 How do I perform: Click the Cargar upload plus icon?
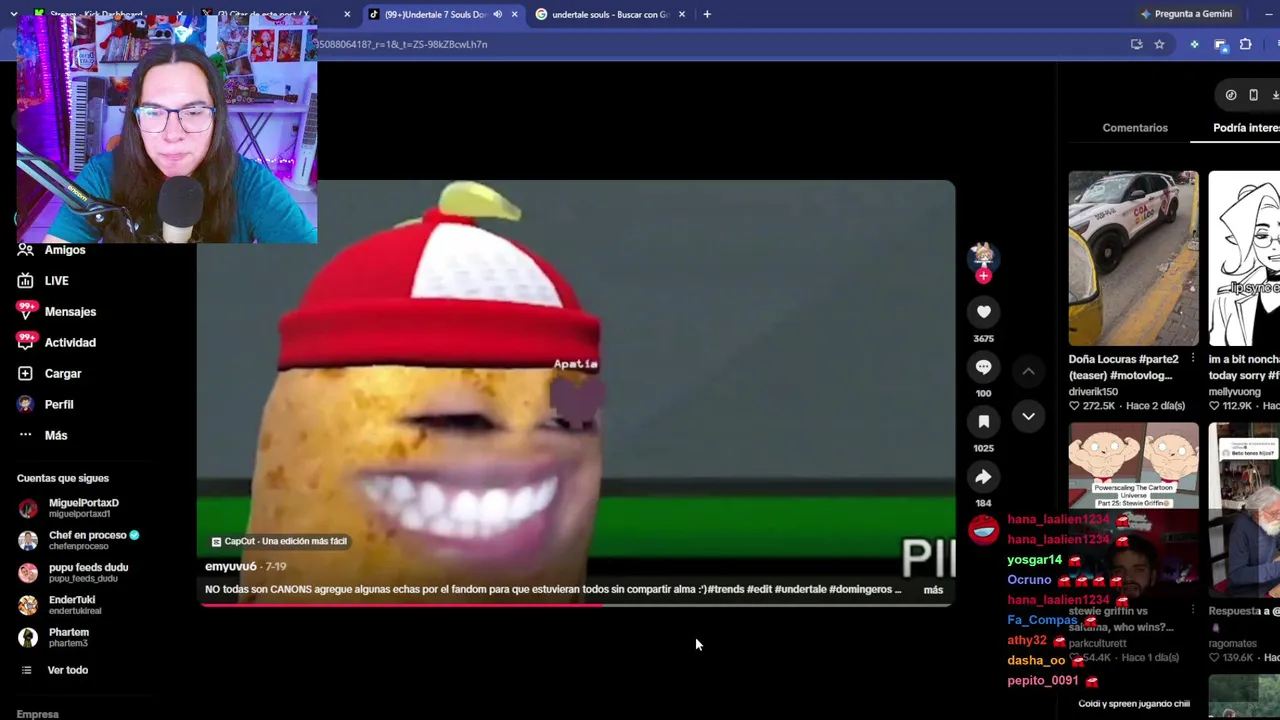[x=25, y=374]
